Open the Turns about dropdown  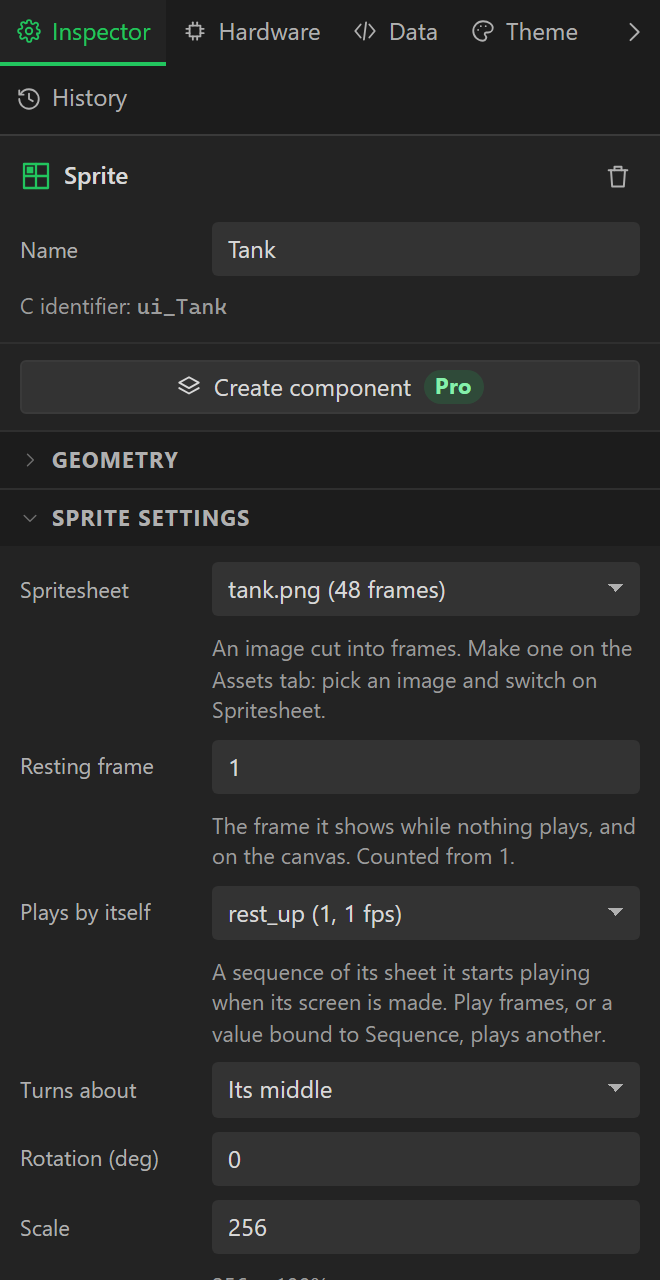426,1089
